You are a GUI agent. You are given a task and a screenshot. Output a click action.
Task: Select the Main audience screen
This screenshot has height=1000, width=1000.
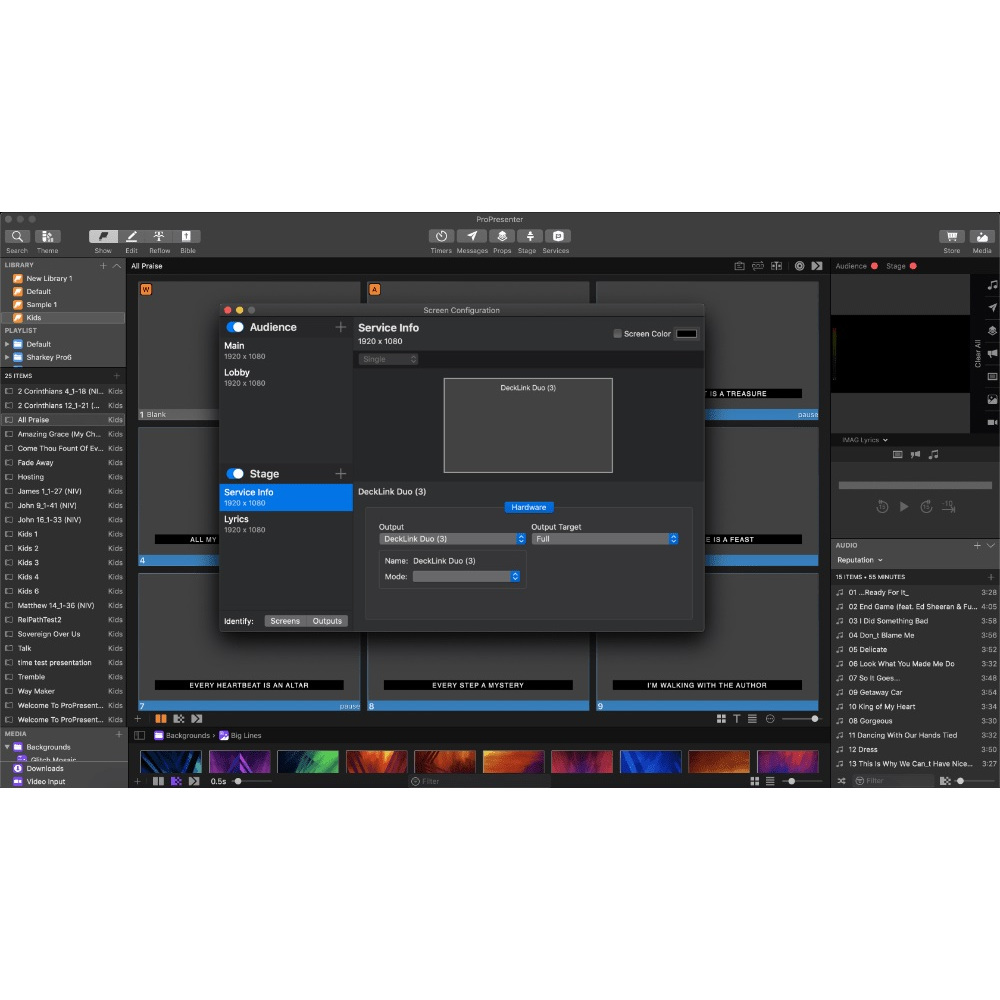[x=286, y=350]
